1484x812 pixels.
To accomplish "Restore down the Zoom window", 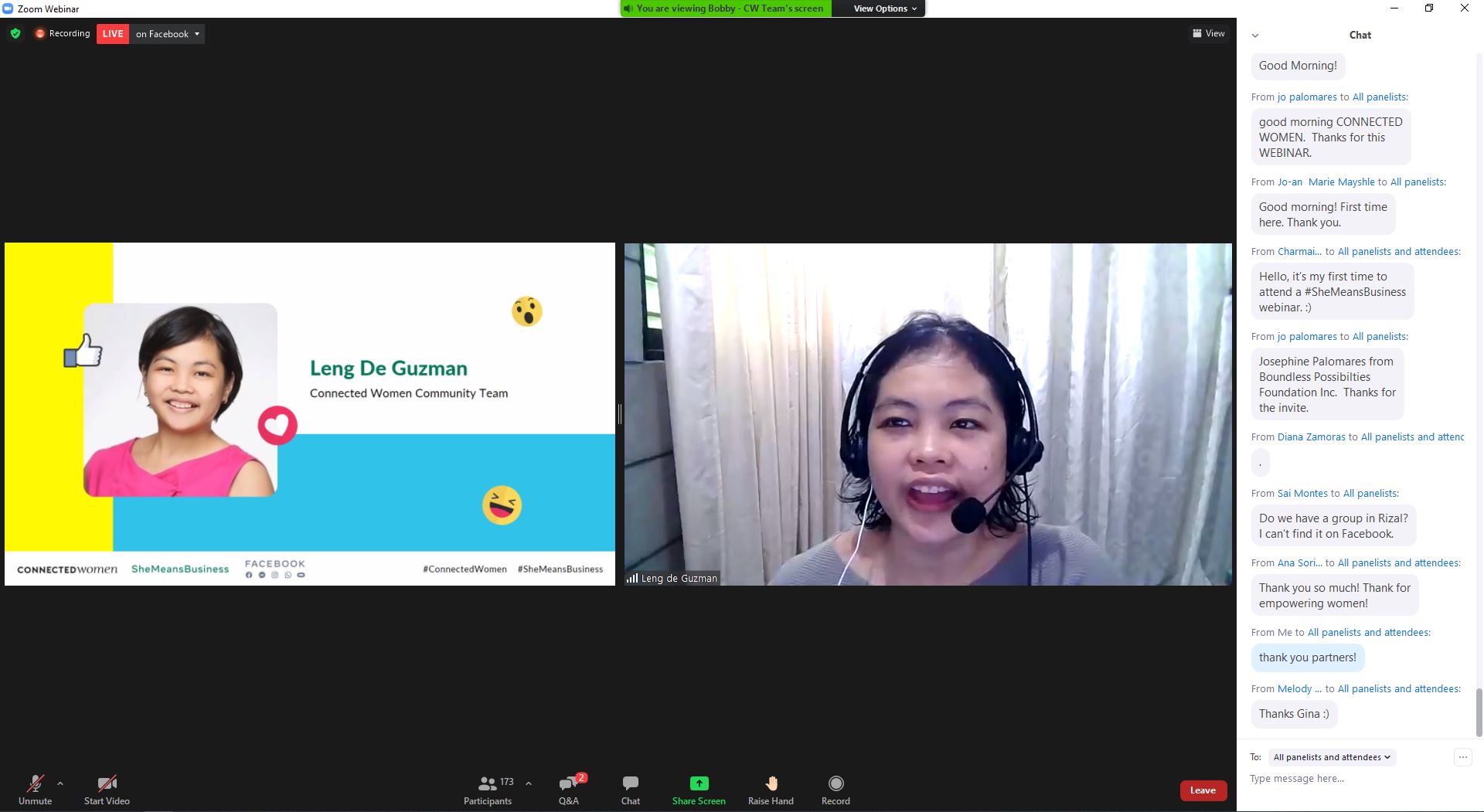I will pos(1429,8).
